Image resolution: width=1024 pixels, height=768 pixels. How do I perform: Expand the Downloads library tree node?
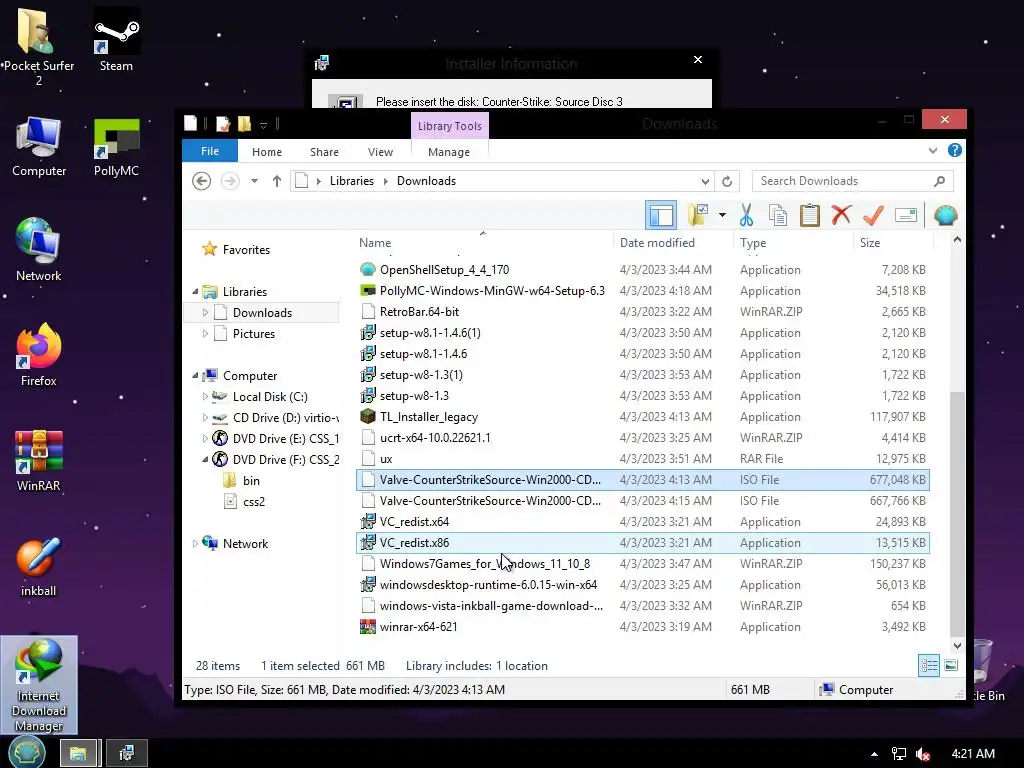pyautogui.click(x=205, y=313)
